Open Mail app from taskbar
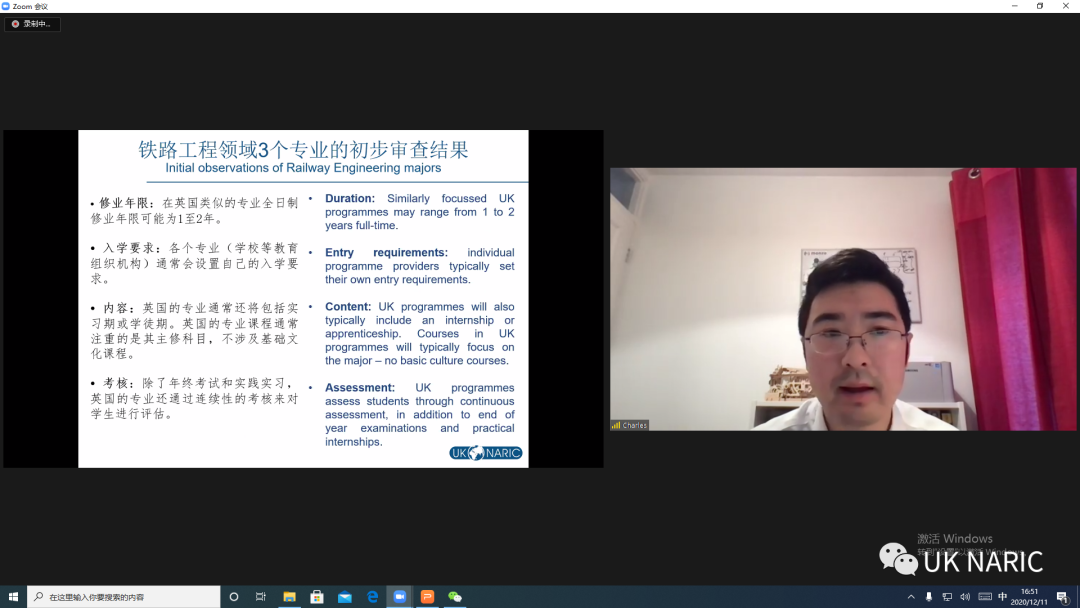 pos(344,597)
